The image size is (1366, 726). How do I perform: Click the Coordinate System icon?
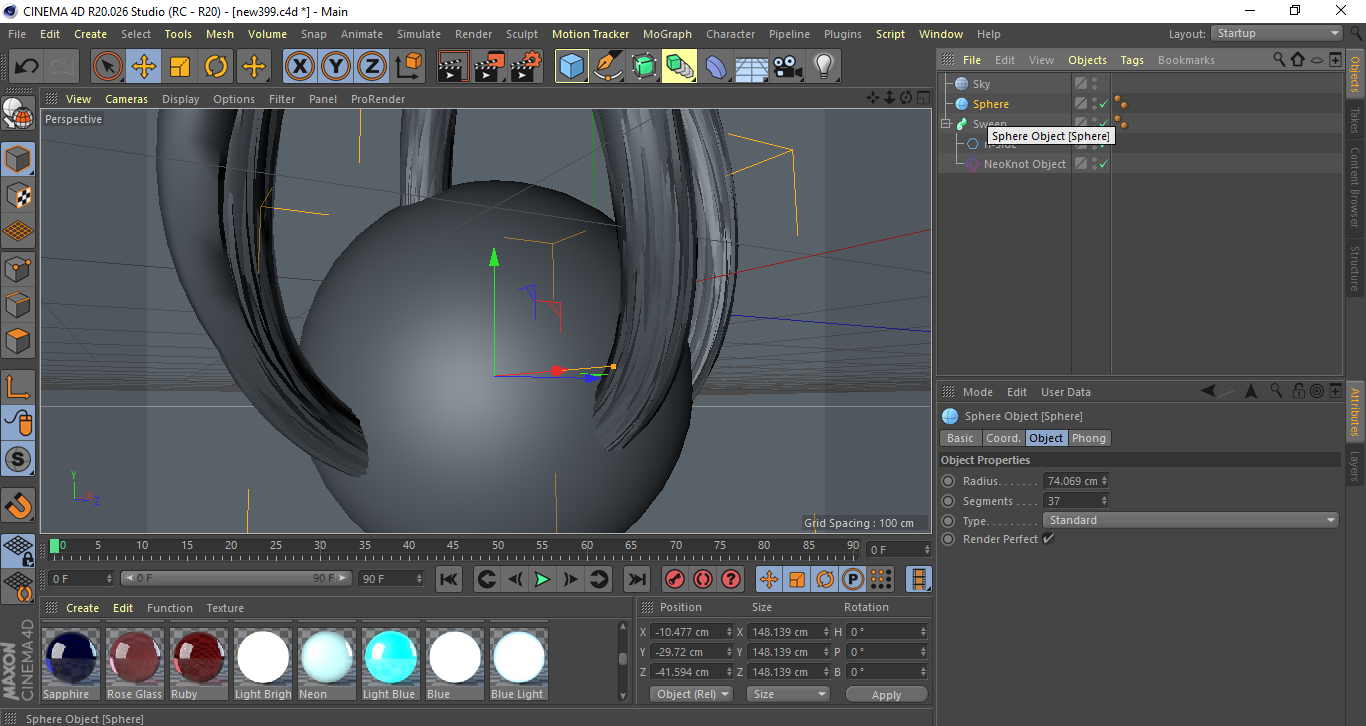408,67
